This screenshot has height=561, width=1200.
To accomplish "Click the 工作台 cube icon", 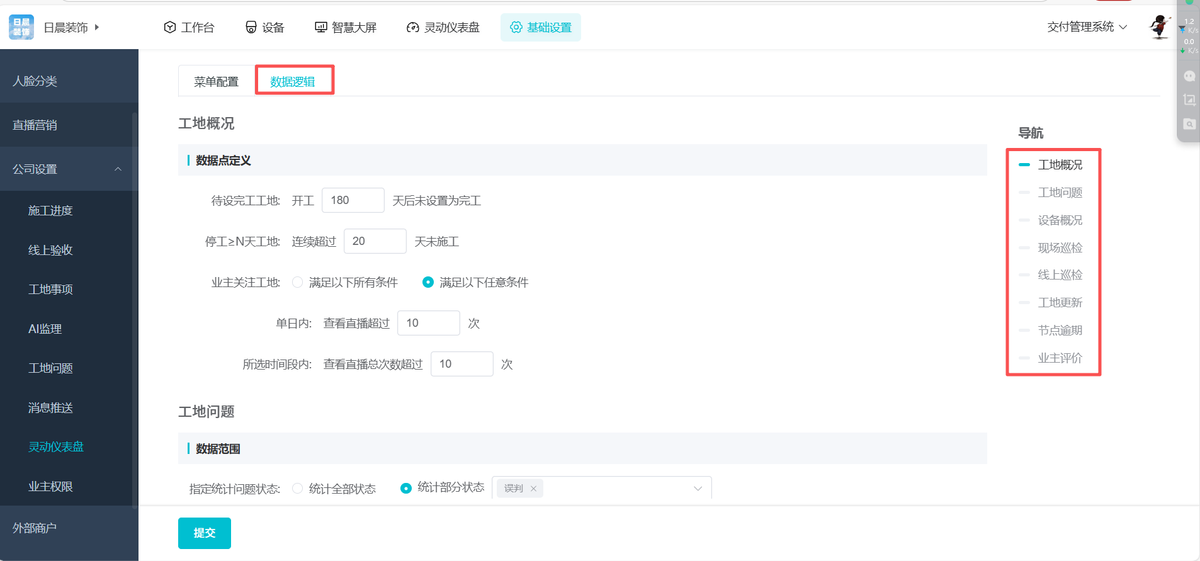I will pyautogui.click(x=170, y=27).
